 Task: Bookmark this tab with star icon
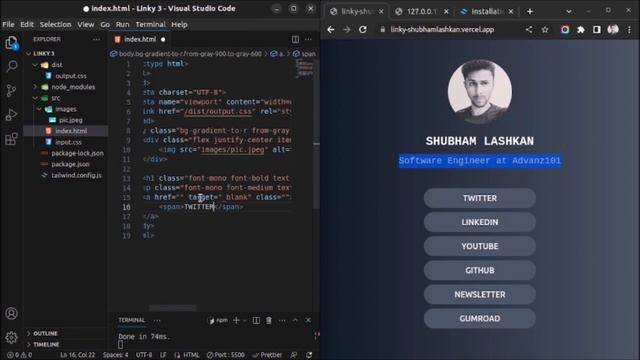[x=545, y=29]
